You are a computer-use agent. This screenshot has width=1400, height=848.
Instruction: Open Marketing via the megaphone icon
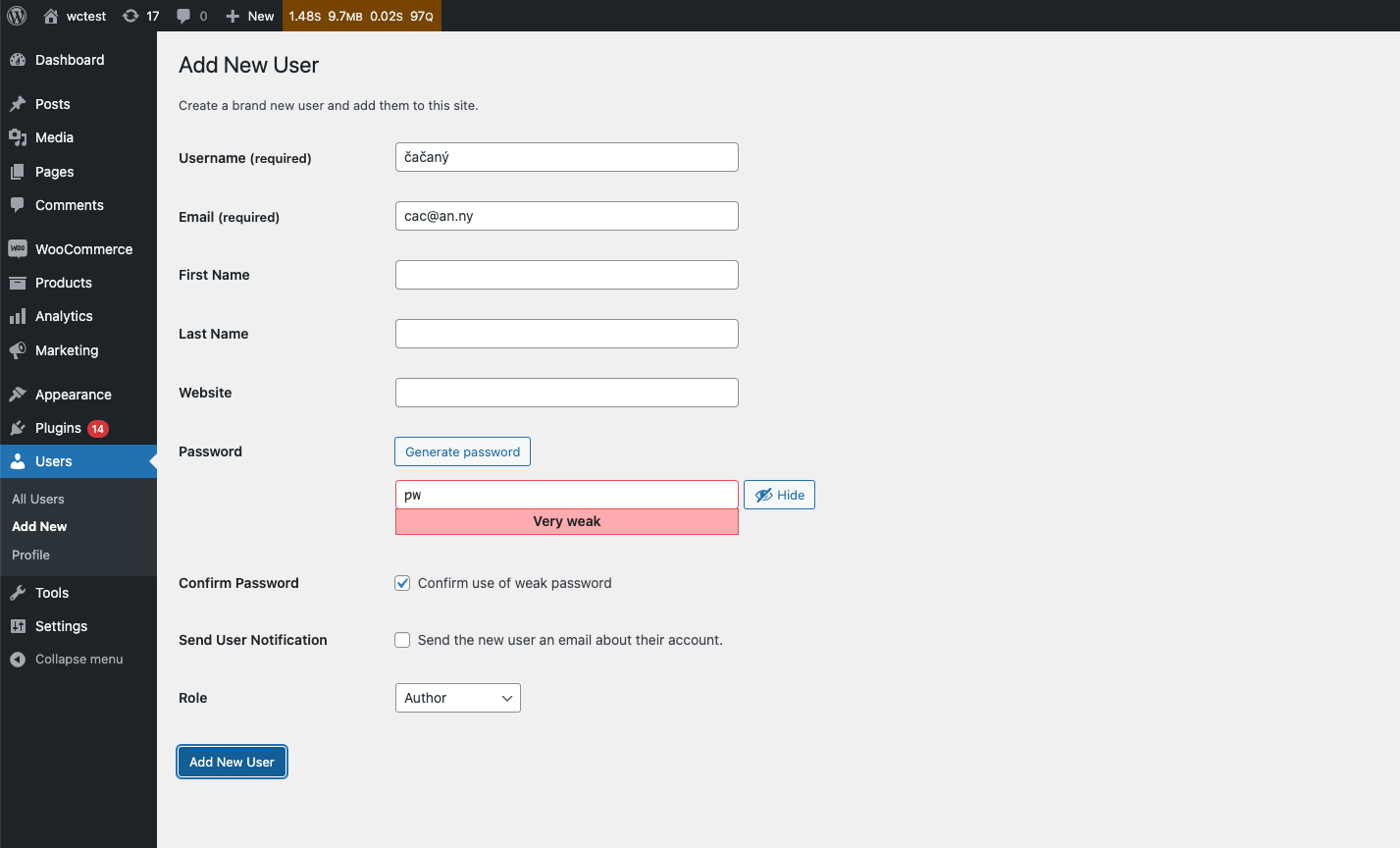pyautogui.click(x=17, y=350)
